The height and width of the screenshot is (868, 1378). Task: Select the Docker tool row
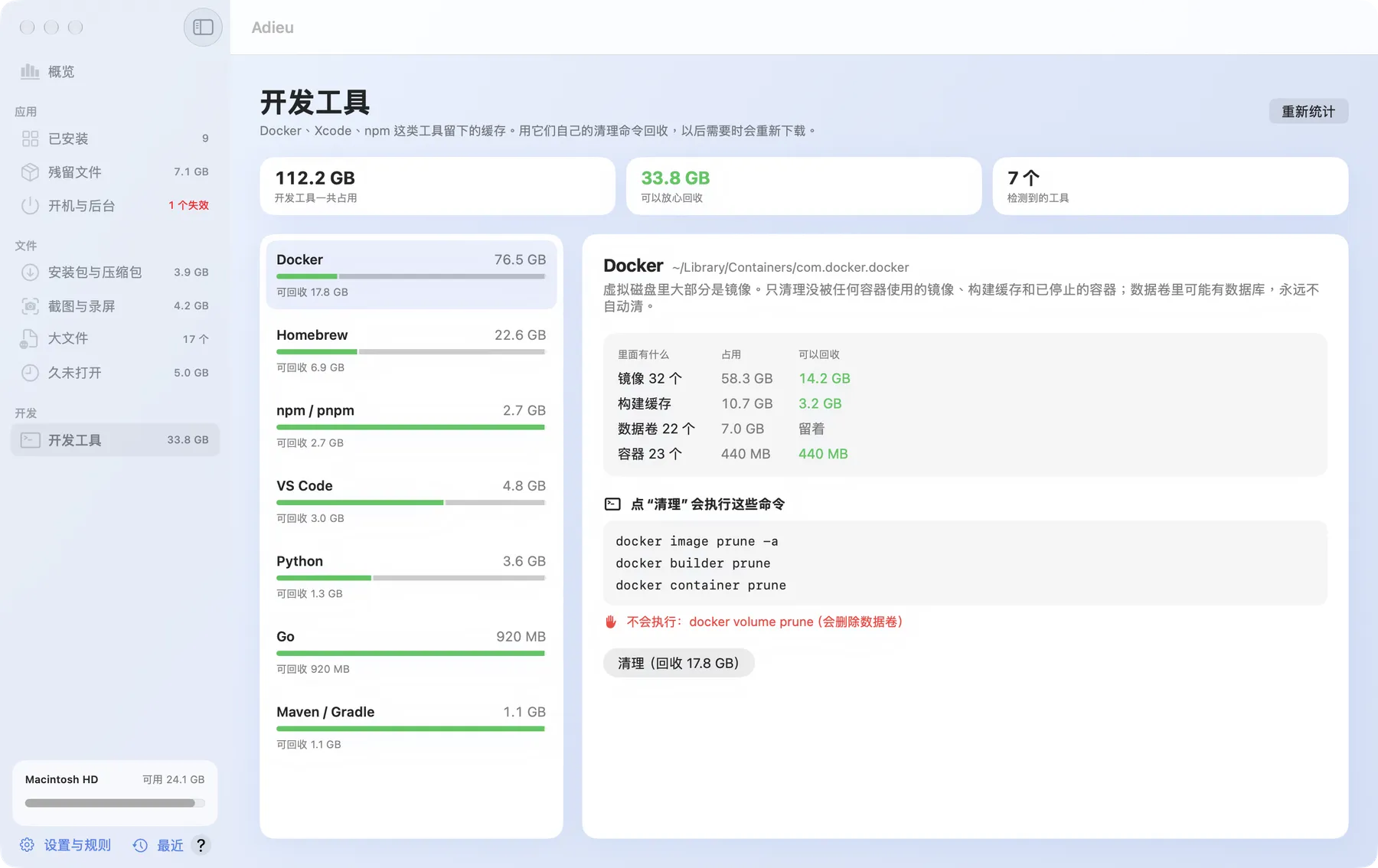pyautogui.click(x=411, y=275)
